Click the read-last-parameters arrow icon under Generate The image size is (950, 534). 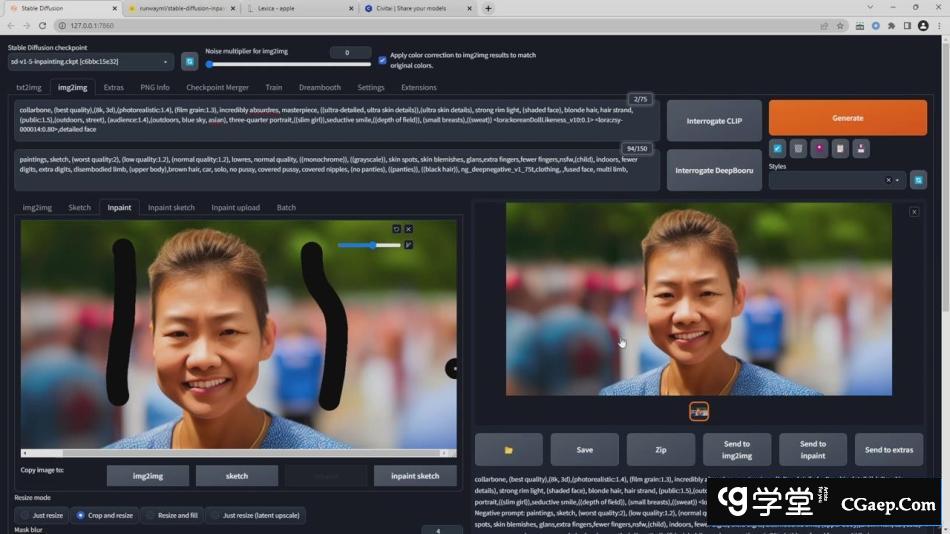(778, 148)
